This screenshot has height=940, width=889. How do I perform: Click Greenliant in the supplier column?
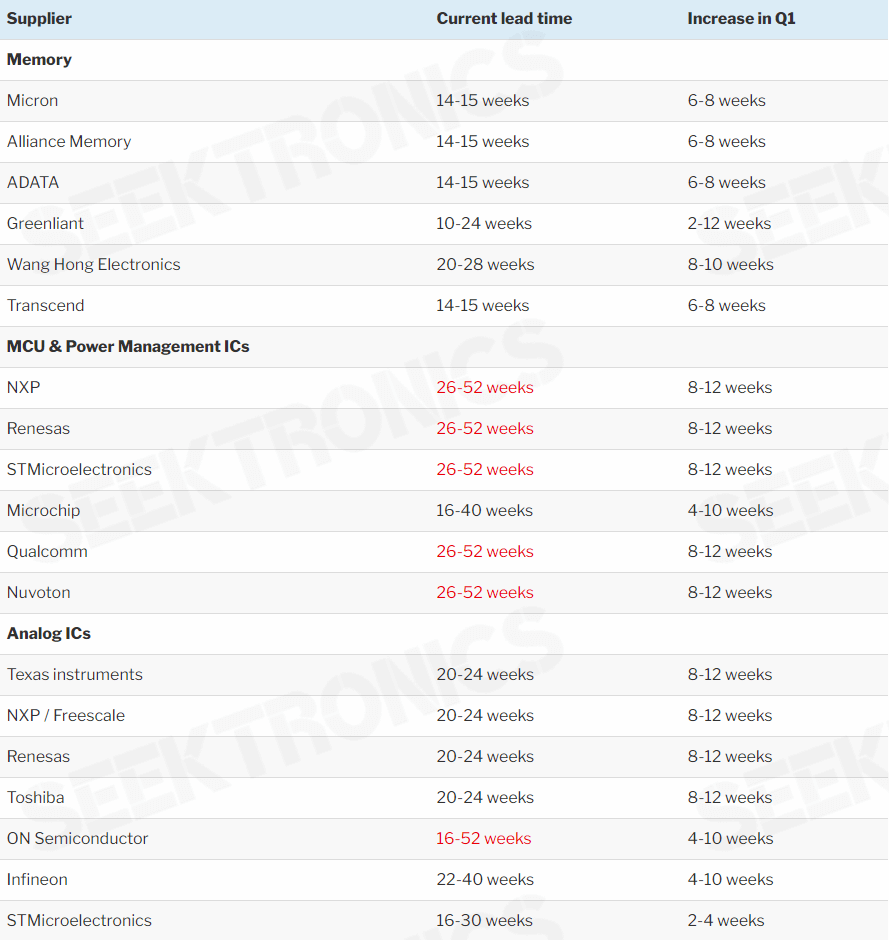point(45,224)
